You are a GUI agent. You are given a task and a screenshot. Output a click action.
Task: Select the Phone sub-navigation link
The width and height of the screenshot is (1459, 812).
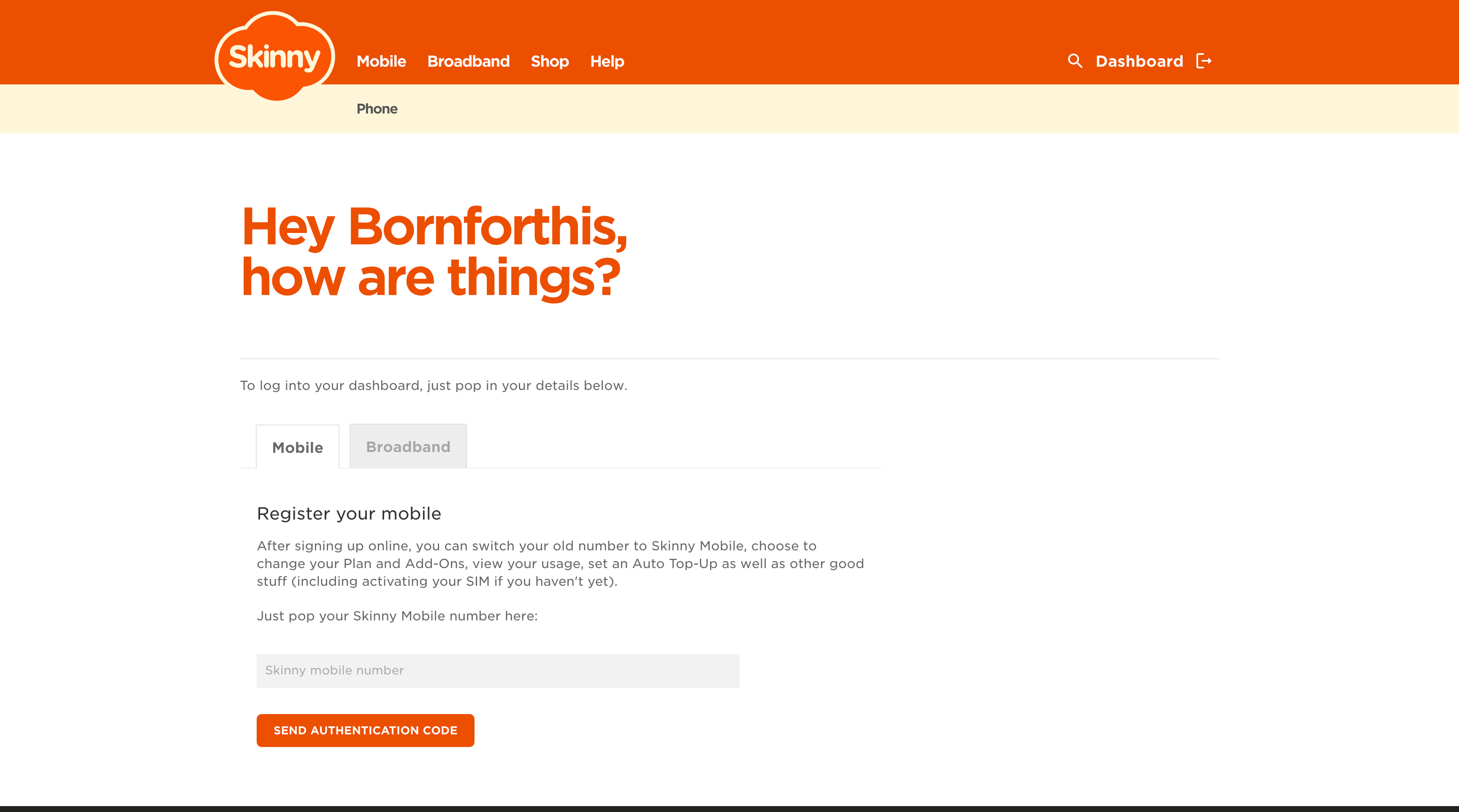tap(377, 109)
